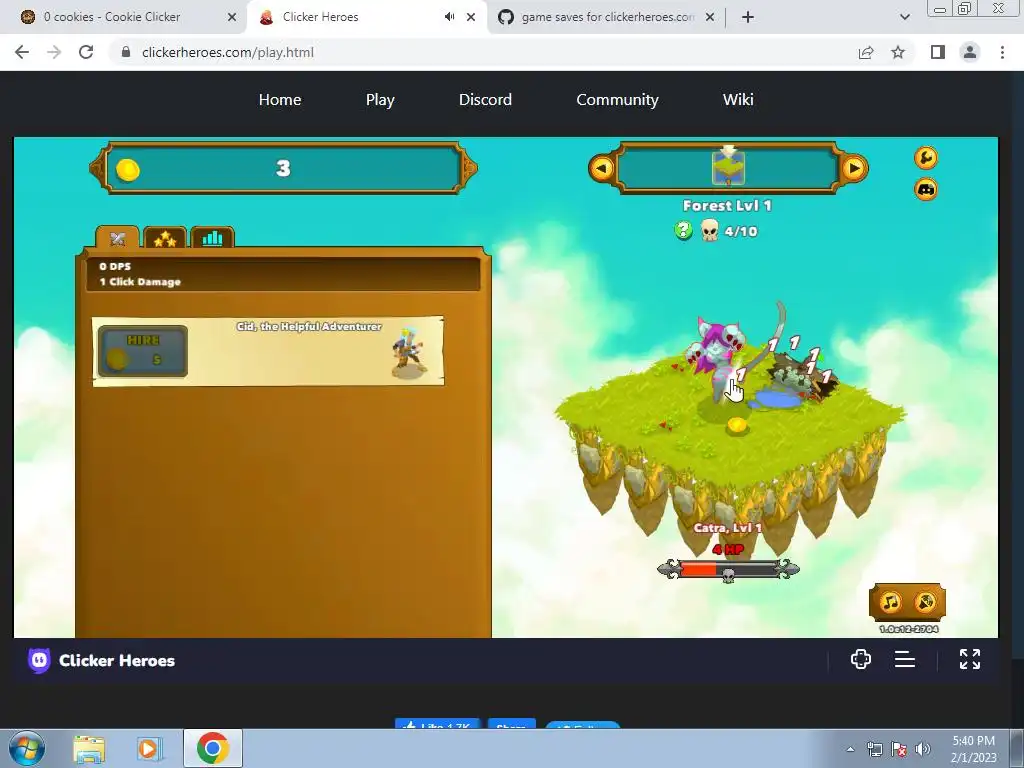Open the Chrome profile menu
This screenshot has width=1024, height=768.
[970, 52]
